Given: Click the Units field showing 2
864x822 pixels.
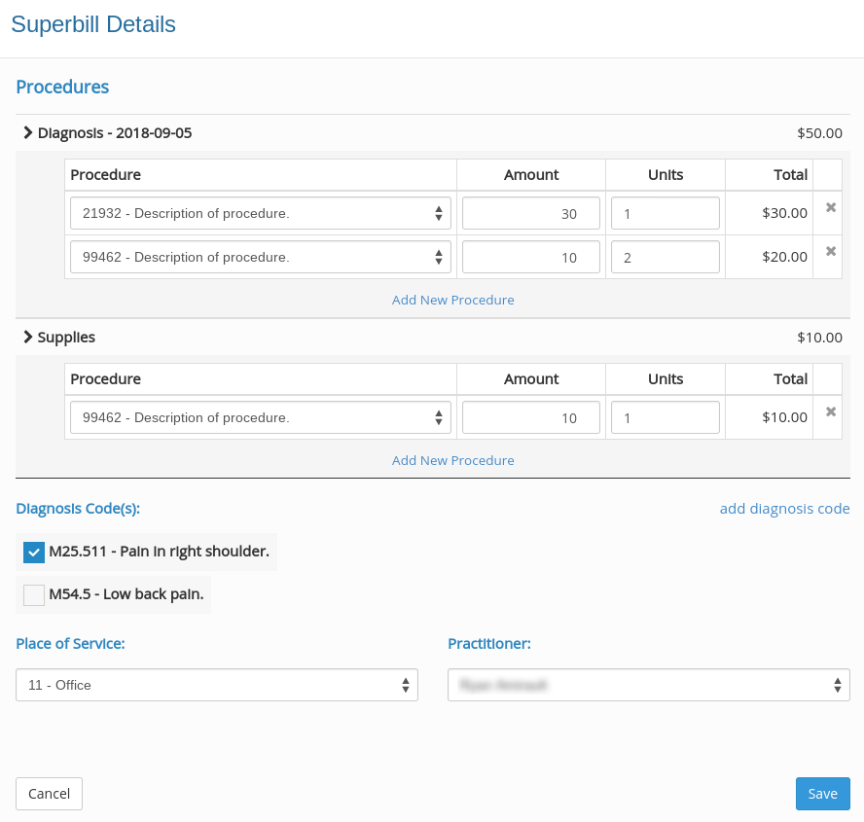Looking at the screenshot, I should click(x=665, y=256).
